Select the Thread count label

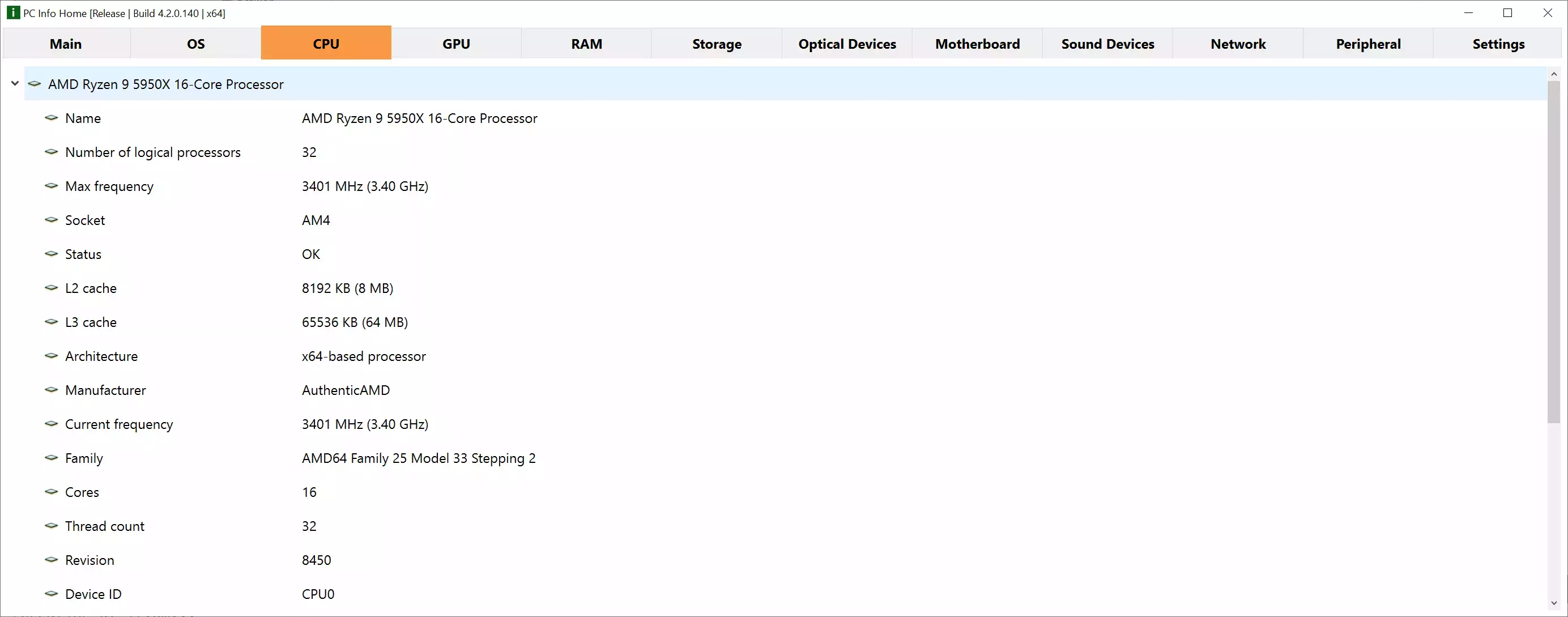pos(105,526)
